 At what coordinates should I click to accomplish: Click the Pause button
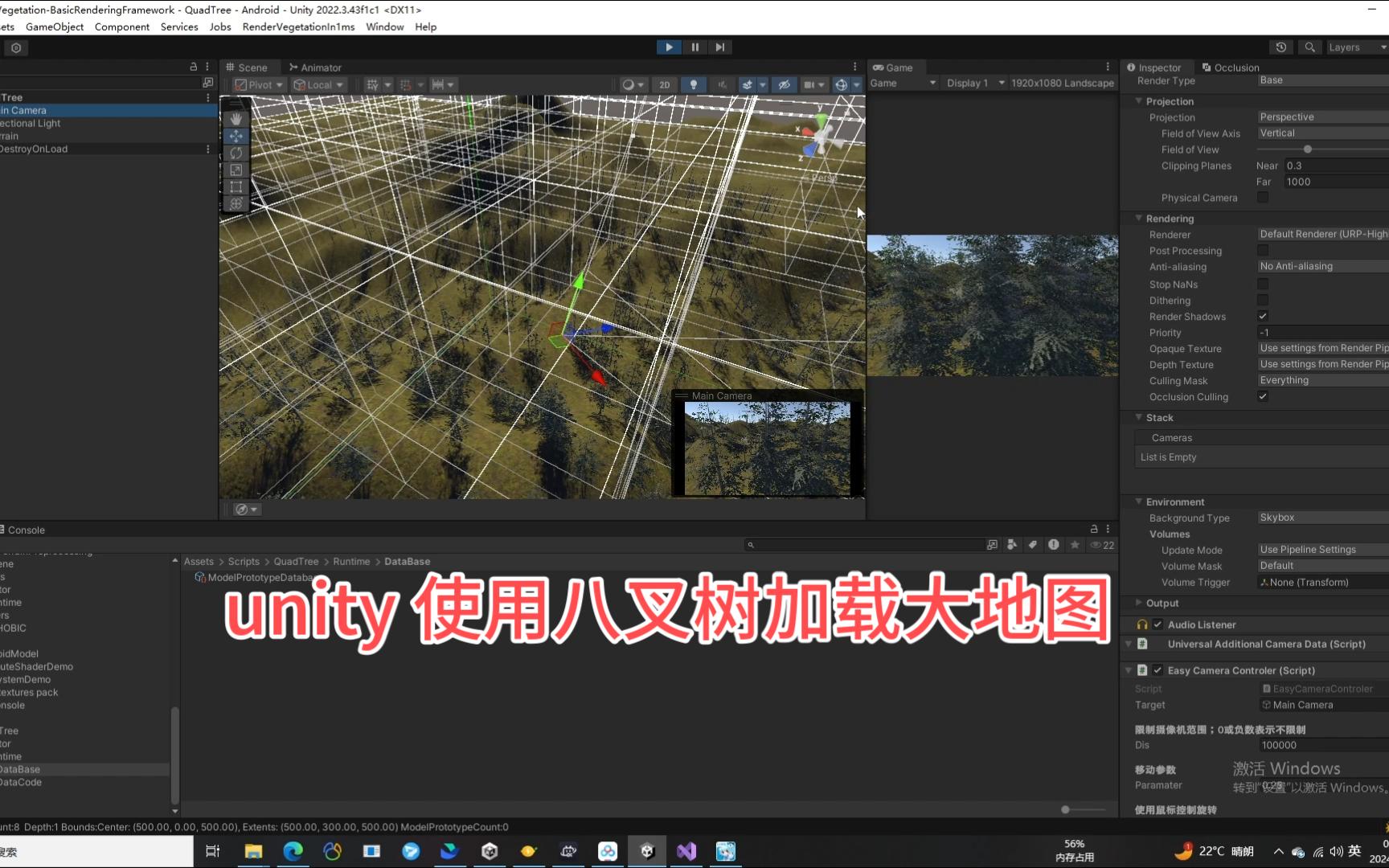[x=695, y=47]
